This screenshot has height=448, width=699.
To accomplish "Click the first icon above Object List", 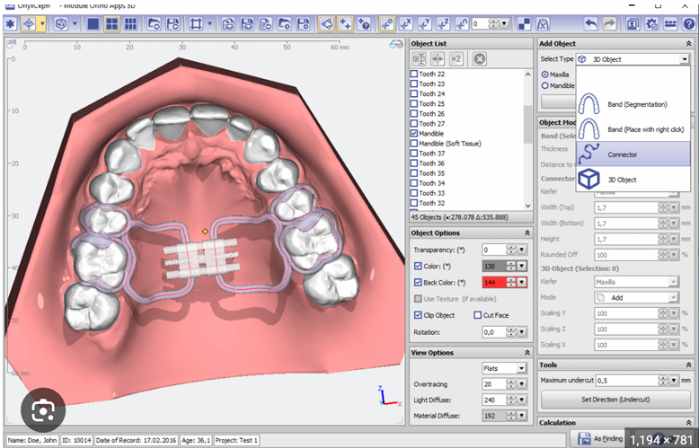I will 420,59.
